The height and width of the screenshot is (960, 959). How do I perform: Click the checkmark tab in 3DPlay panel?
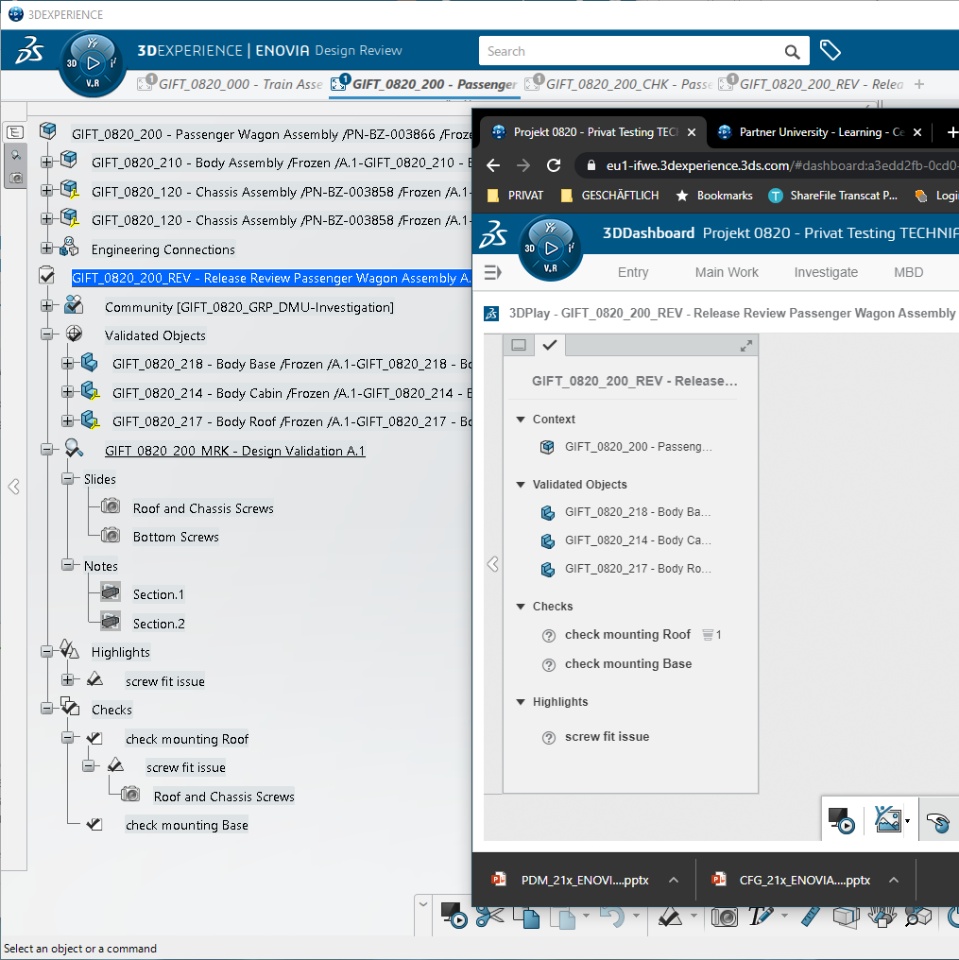click(549, 345)
